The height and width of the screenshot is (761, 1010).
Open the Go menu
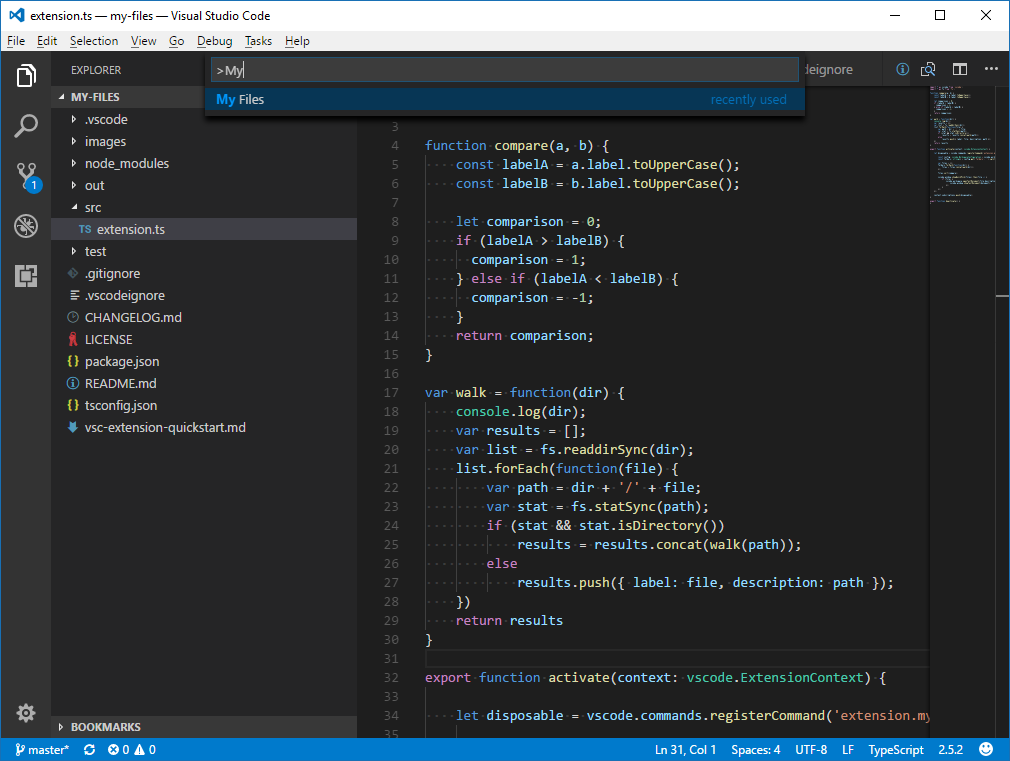coord(176,41)
